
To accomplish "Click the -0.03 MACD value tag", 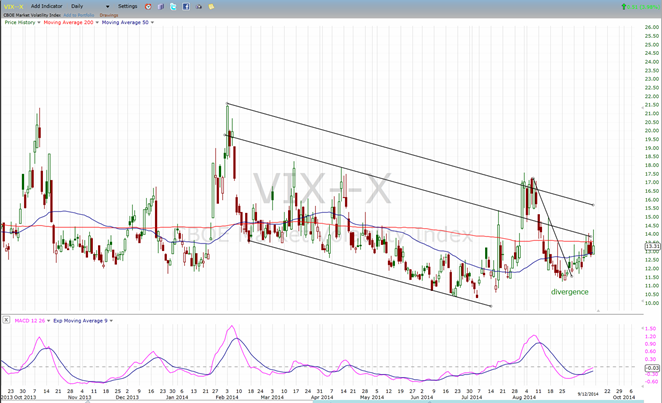I will 652,368.
